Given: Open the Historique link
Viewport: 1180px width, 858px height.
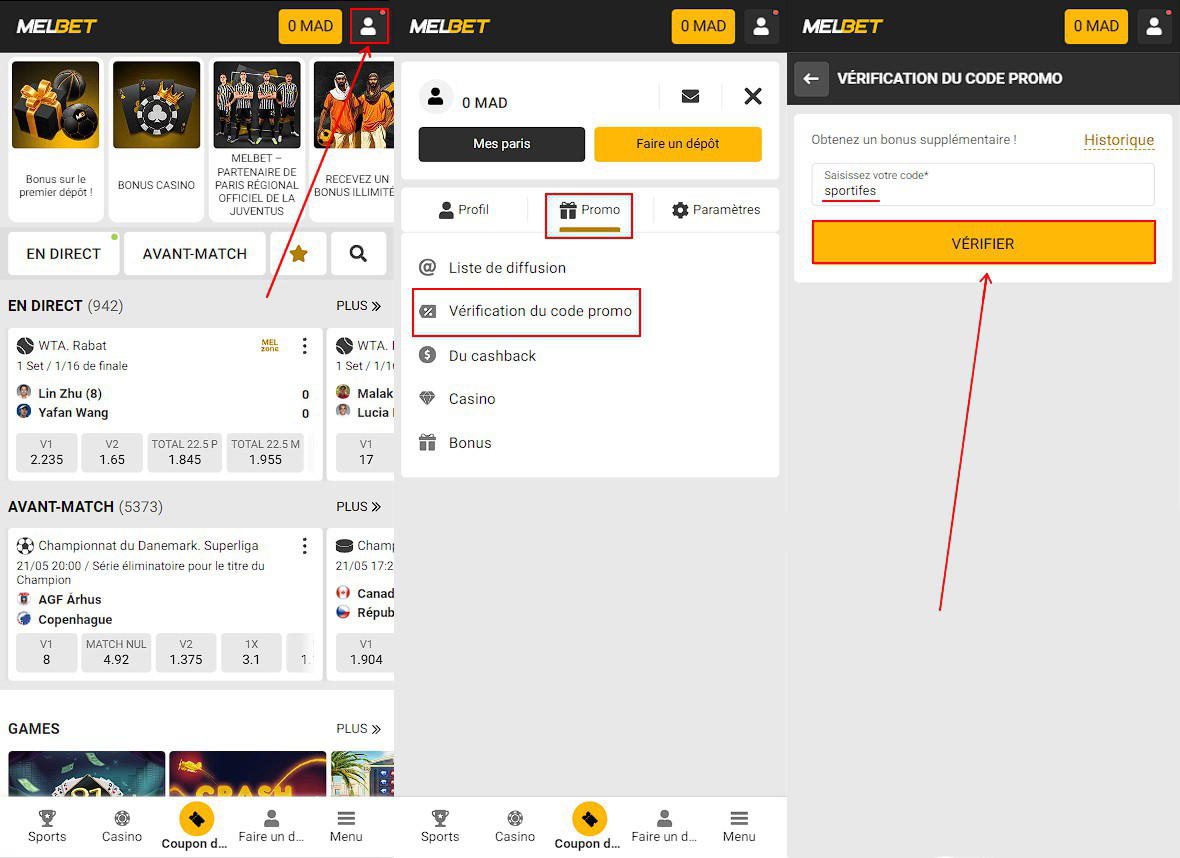Looking at the screenshot, I should pos(1118,140).
